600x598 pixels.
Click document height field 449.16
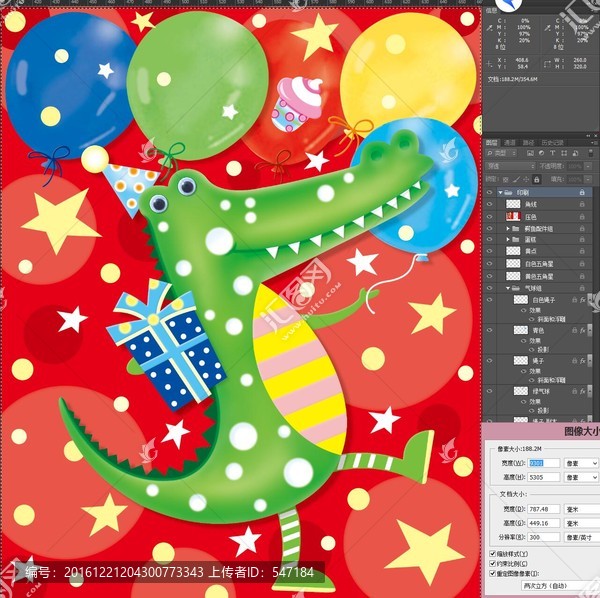point(544,523)
